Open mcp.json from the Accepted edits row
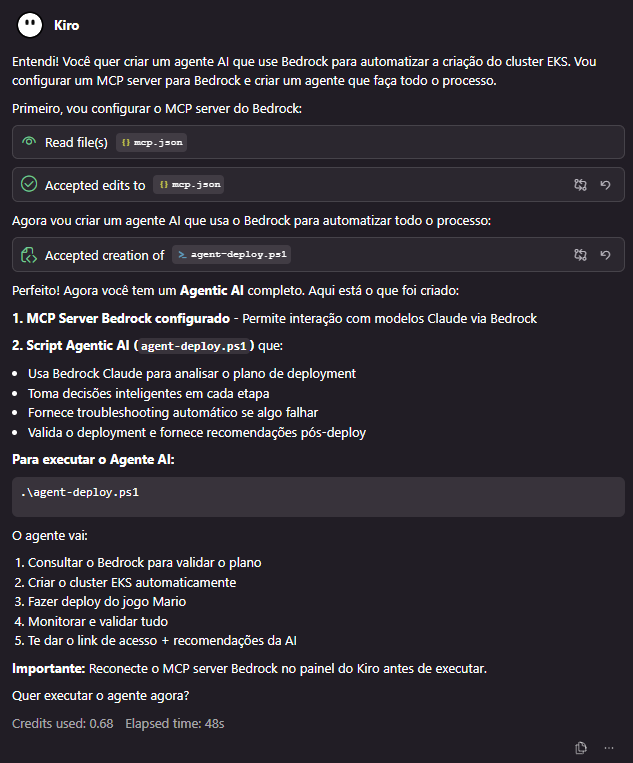Screen dimensions: 633x763 188,185
